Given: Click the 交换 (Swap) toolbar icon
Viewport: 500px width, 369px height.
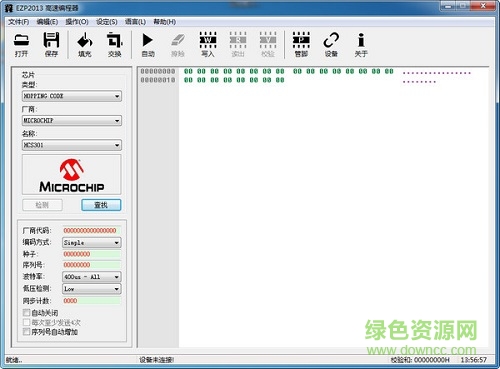Looking at the screenshot, I should coord(115,44).
